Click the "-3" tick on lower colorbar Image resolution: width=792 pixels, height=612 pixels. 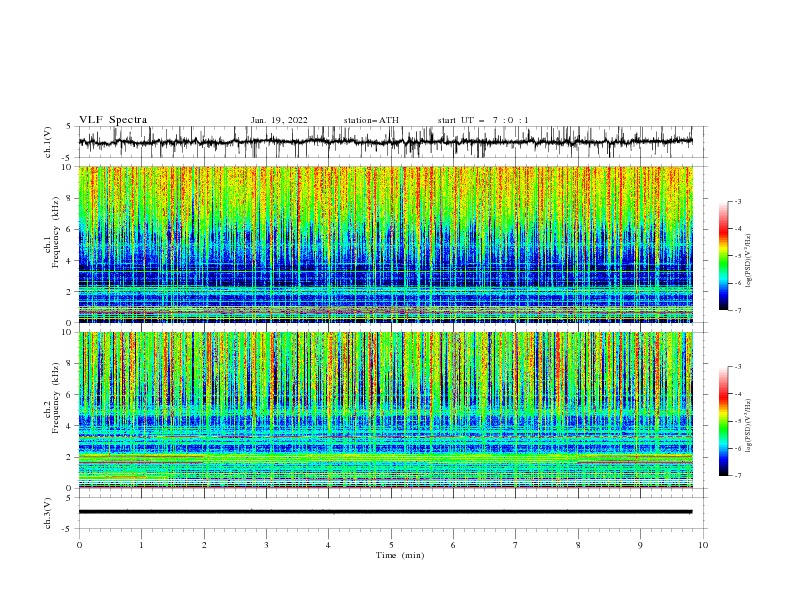(x=738, y=367)
